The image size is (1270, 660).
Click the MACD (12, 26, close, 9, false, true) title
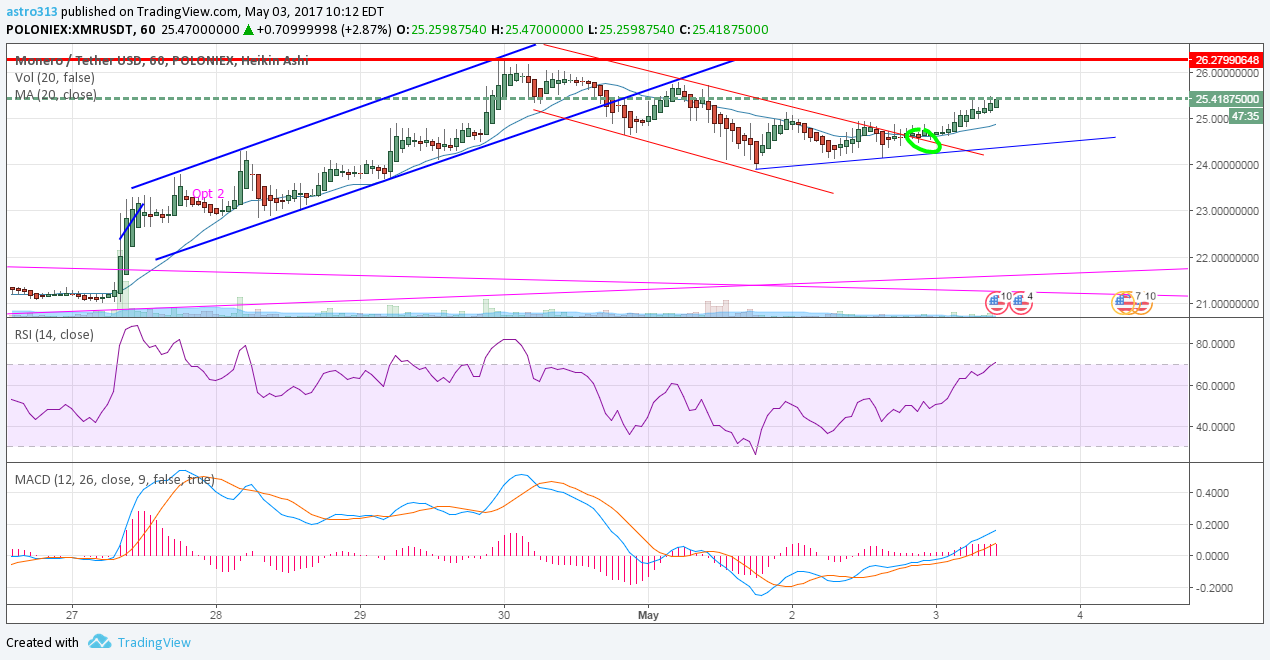coord(114,479)
